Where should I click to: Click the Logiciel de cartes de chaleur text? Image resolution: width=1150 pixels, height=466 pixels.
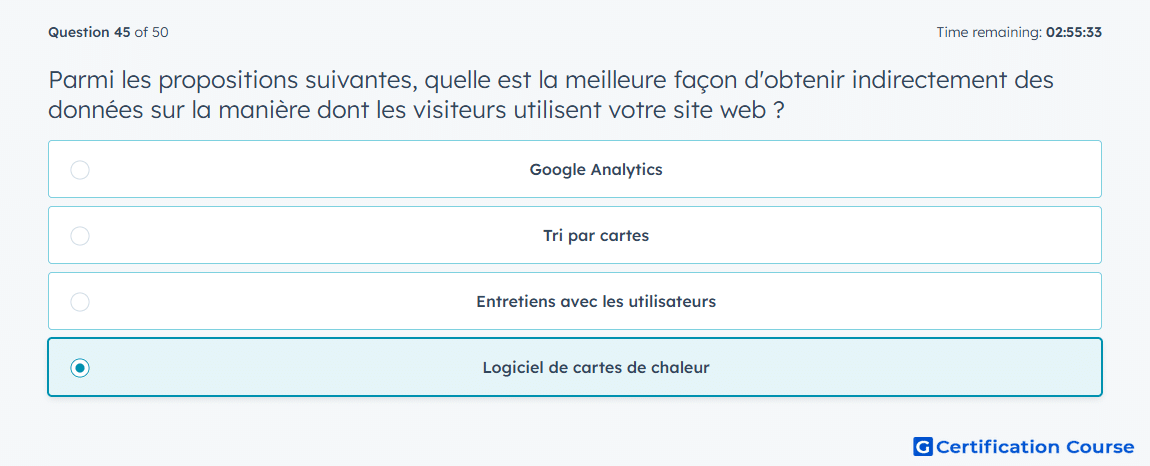click(596, 368)
